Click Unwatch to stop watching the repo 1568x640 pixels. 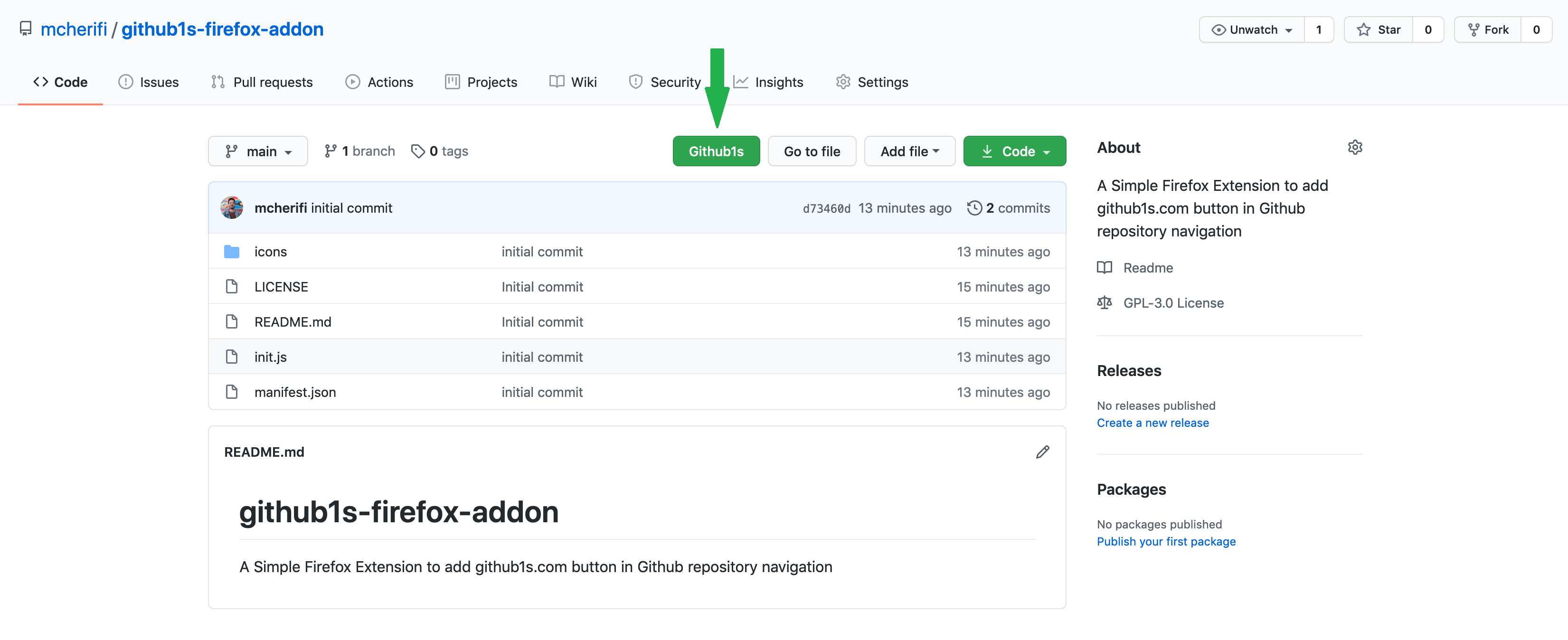(1251, 28)
